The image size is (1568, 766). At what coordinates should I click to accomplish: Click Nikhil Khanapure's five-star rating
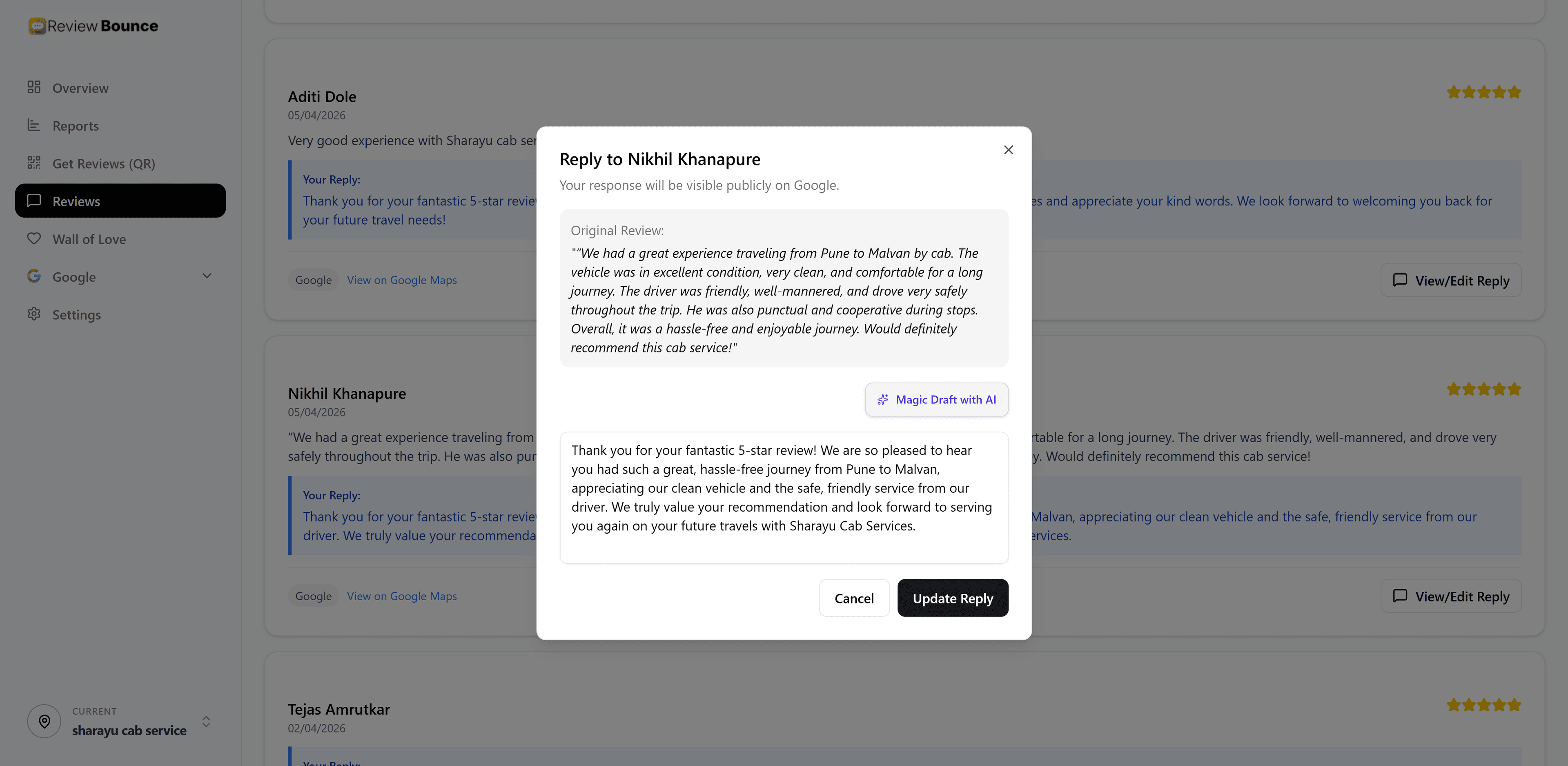tap(1483, 389)
